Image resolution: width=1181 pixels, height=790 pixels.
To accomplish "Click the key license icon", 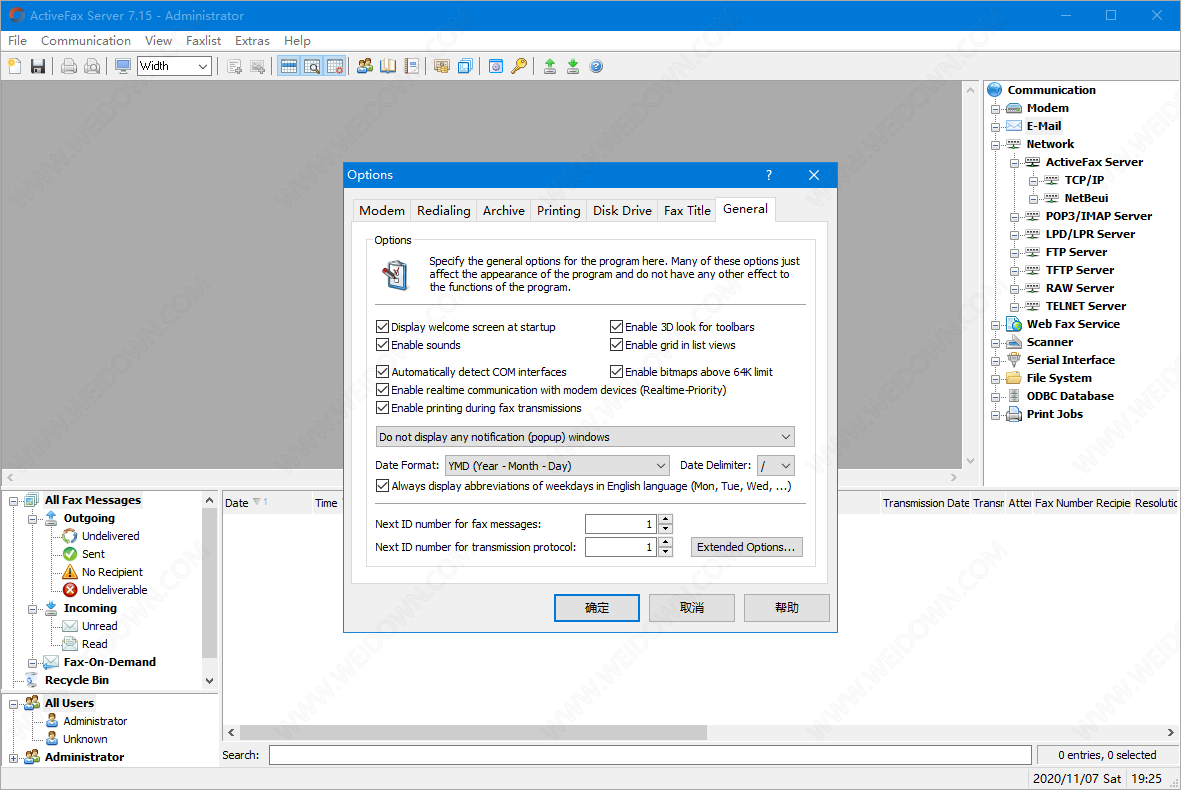I will (x=519, y=66).
